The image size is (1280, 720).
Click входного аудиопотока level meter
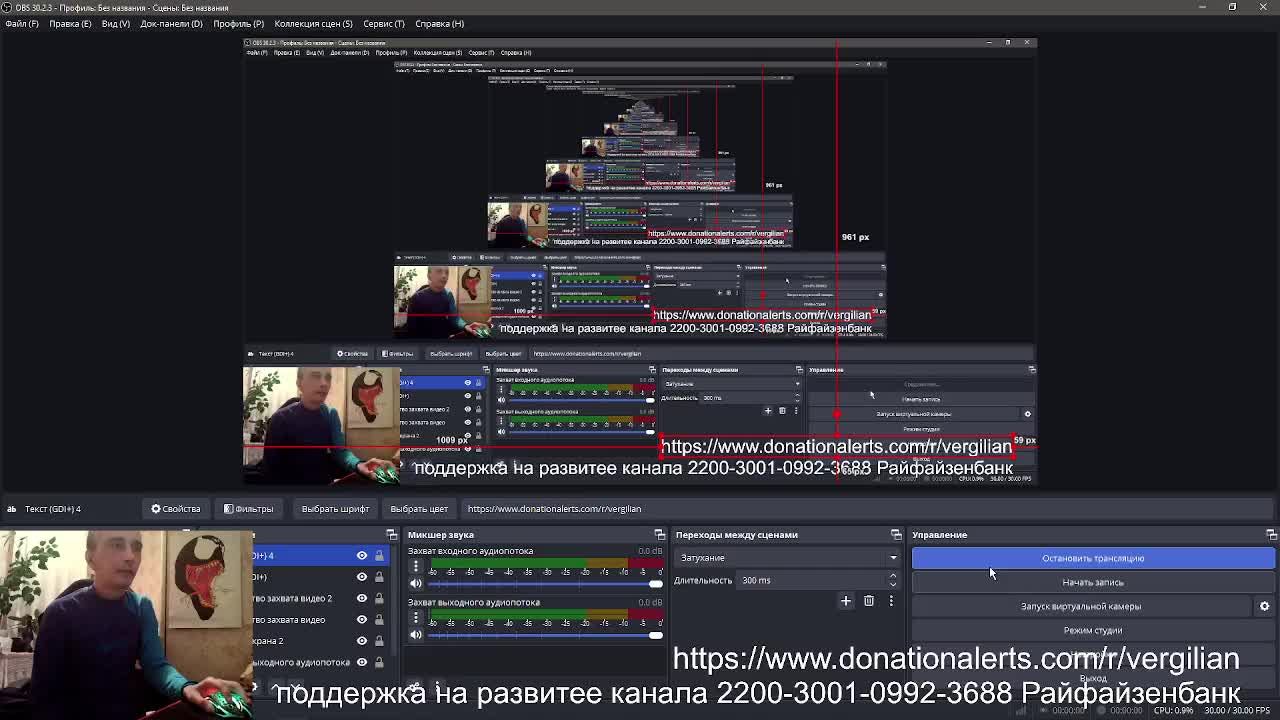point(546,565)
